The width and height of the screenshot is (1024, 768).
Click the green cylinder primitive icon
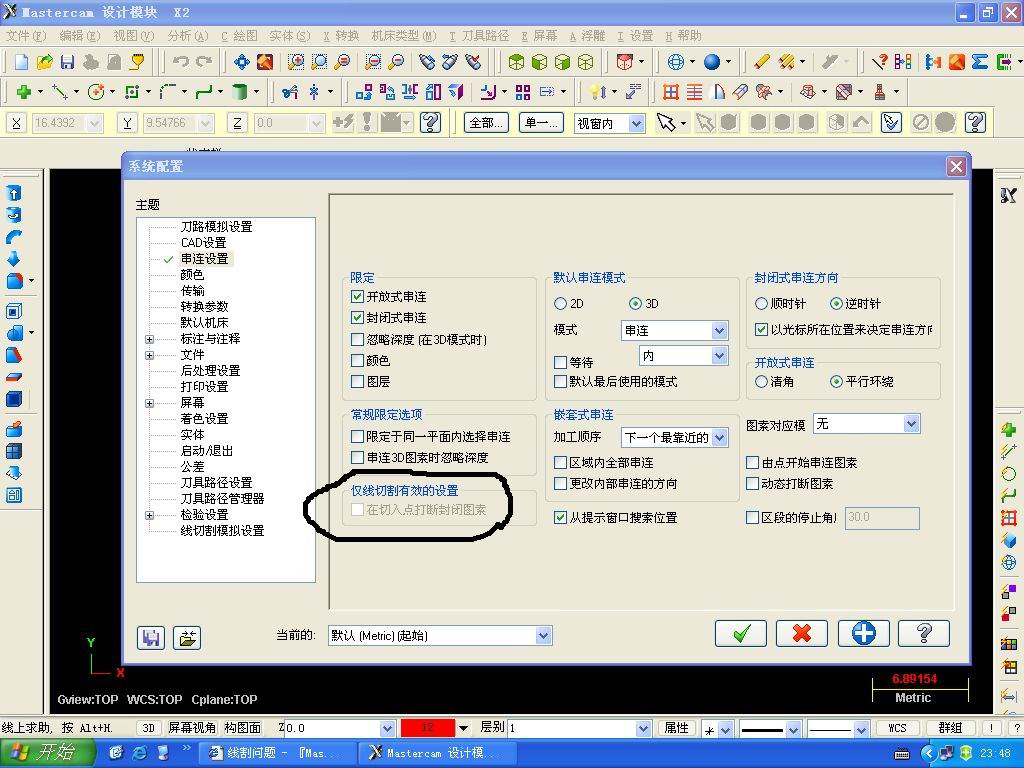pos(240,92)
